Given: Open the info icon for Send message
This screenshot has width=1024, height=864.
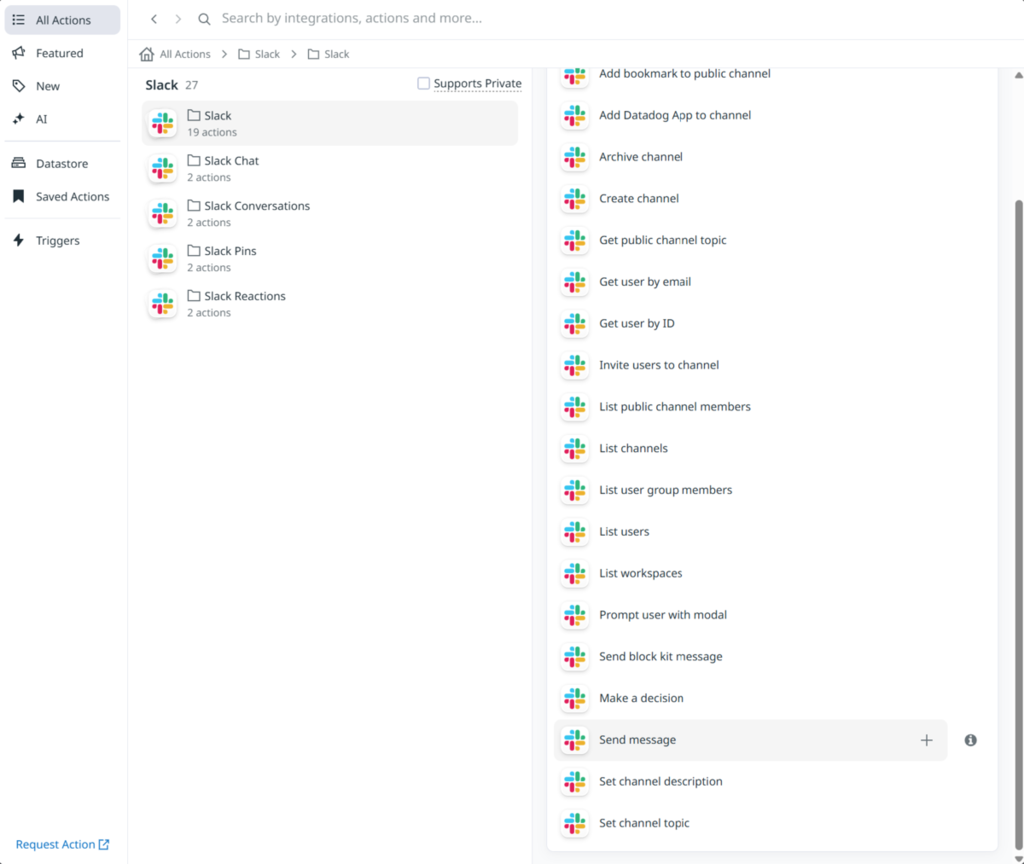Looking at the screenshot, I should 970,740.
